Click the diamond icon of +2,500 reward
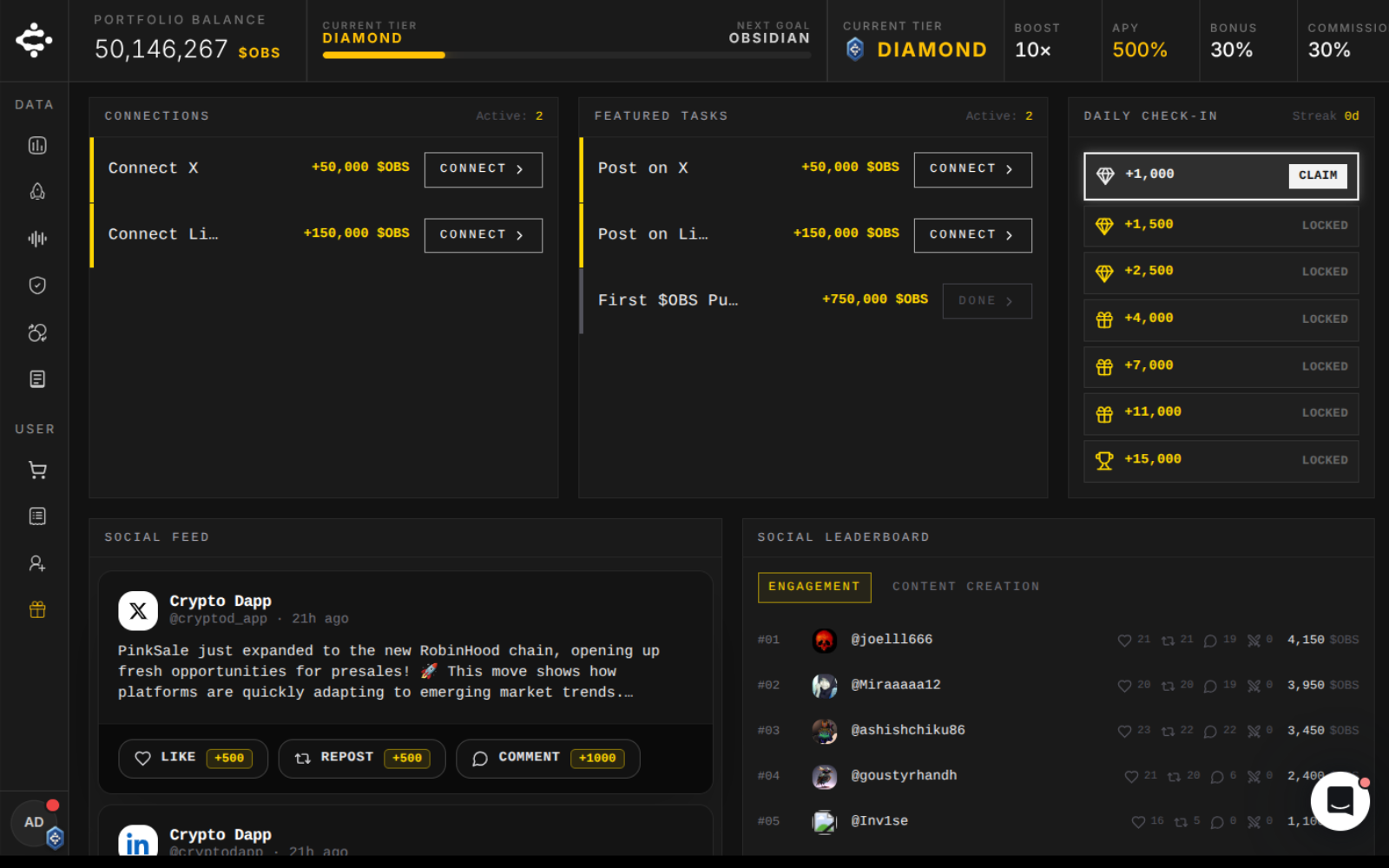The image size is (1389, 868). coord(1104,273)
